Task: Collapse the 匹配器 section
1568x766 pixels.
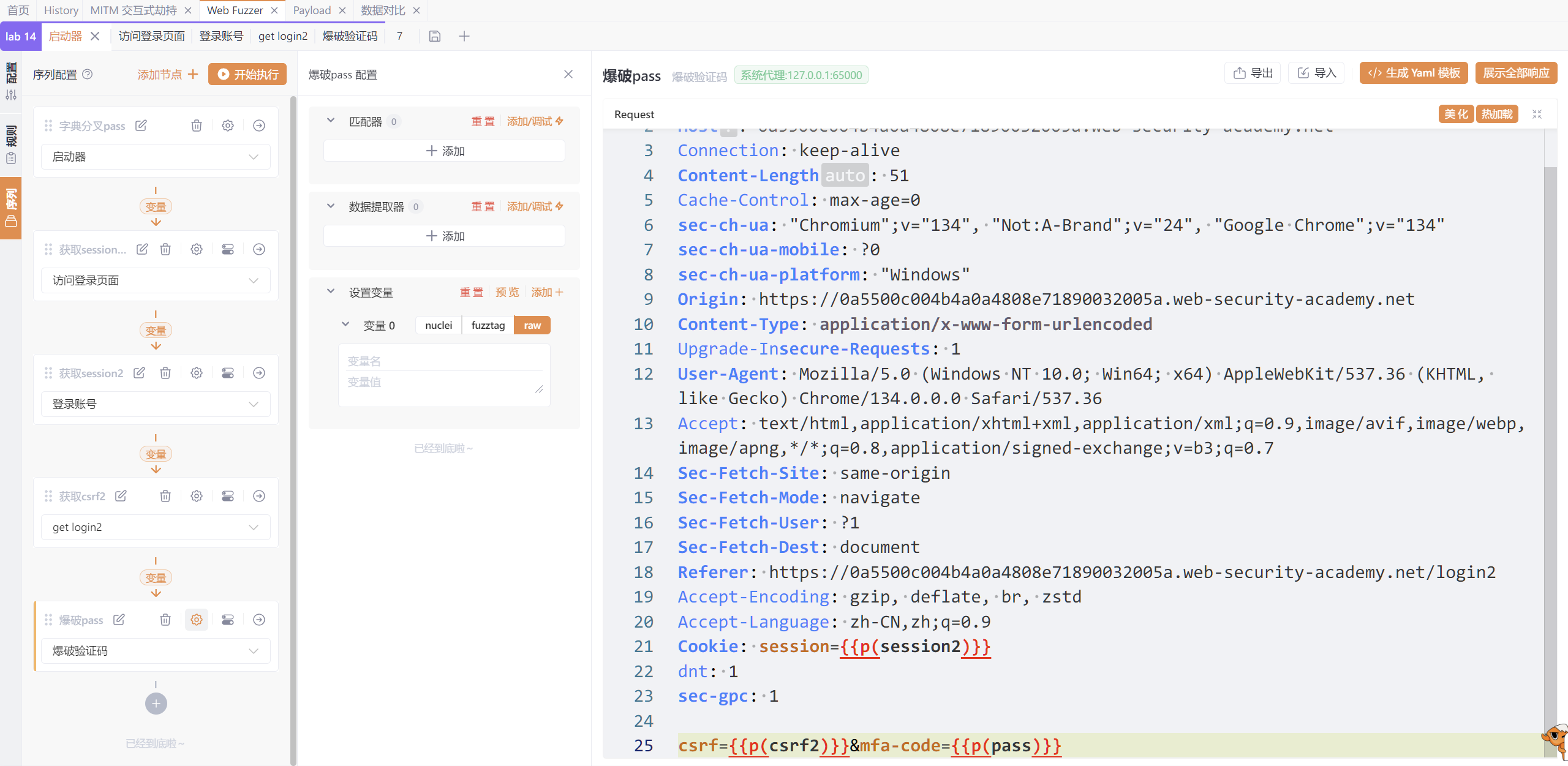Action: tap(331, 121)
